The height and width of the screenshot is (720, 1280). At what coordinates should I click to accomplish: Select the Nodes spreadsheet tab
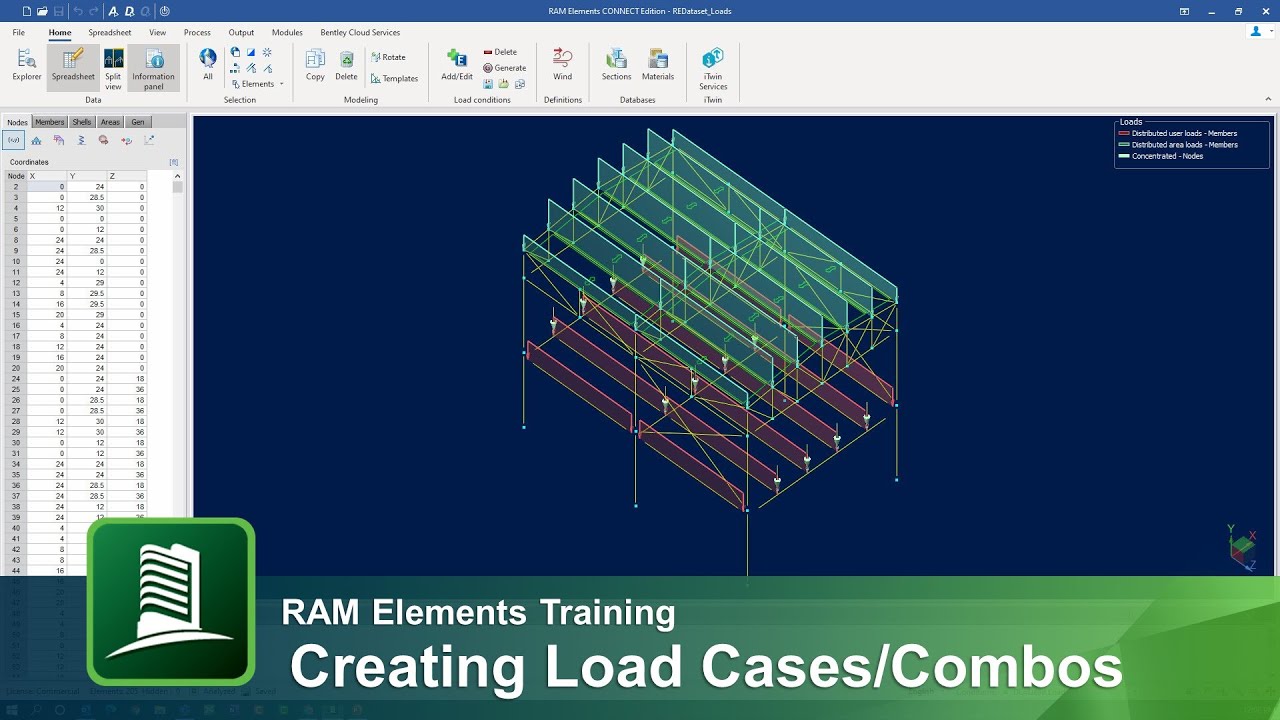tap(17, 122)
